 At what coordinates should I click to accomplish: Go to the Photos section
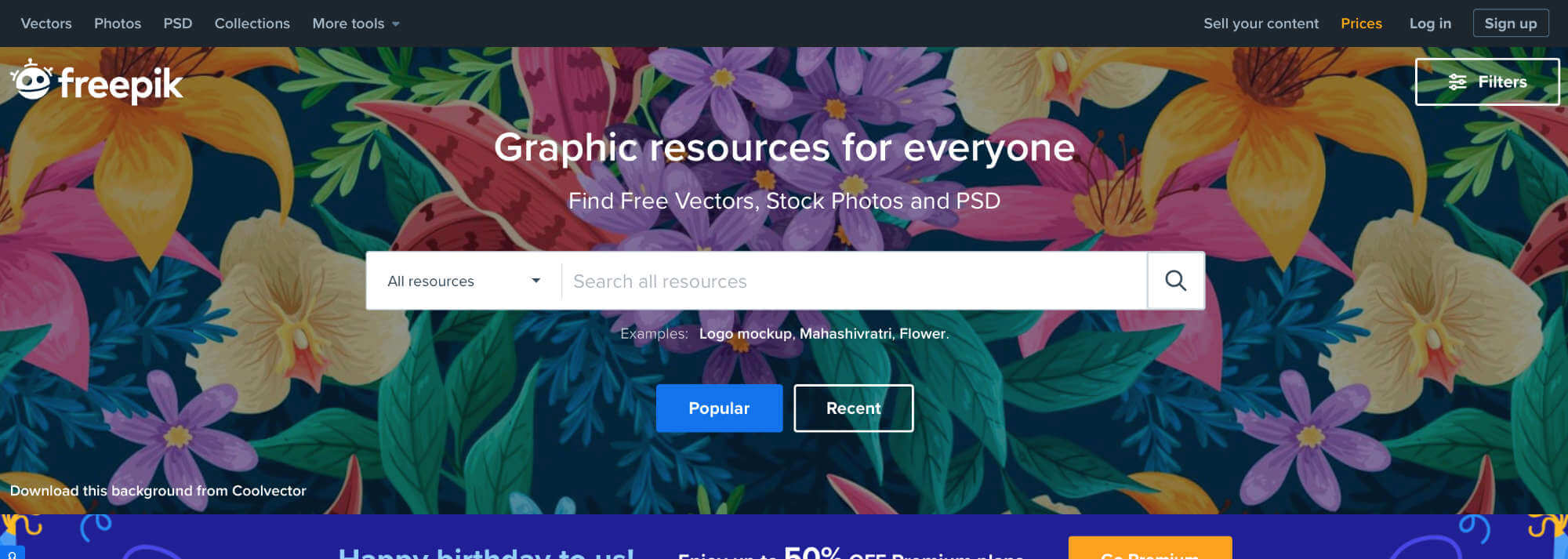tap(118, 24)
